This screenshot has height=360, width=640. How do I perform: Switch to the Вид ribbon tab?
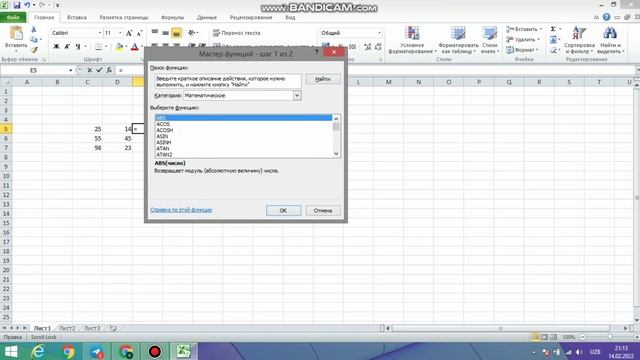pos(290,18)
